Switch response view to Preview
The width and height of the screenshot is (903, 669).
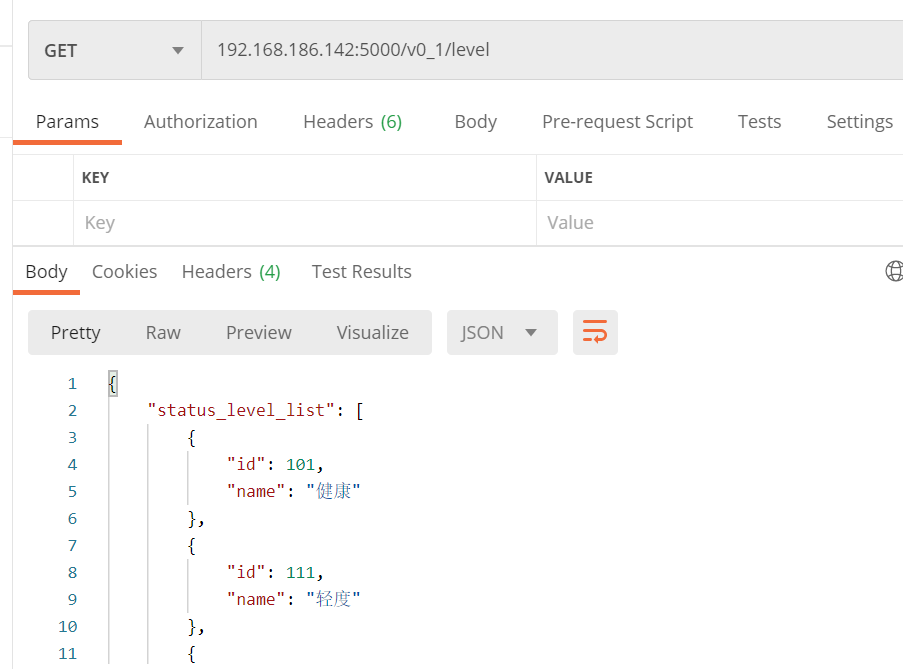tap(258, 333)
